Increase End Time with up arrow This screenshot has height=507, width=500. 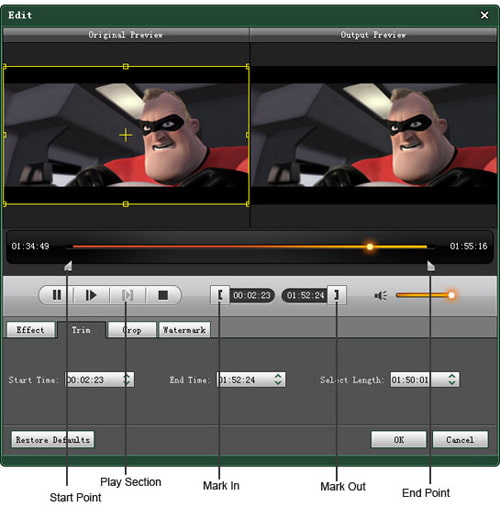(278, 376)
